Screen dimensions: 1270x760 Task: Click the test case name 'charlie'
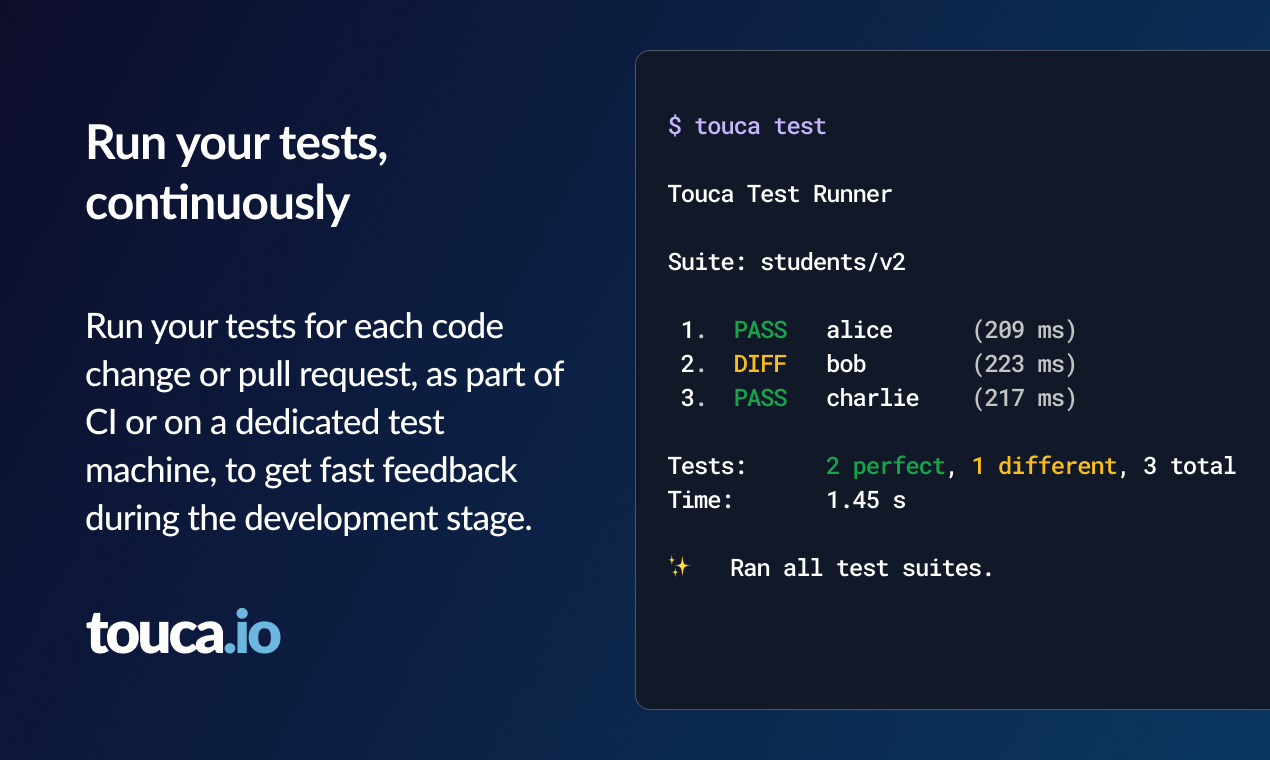coord(872,398)
